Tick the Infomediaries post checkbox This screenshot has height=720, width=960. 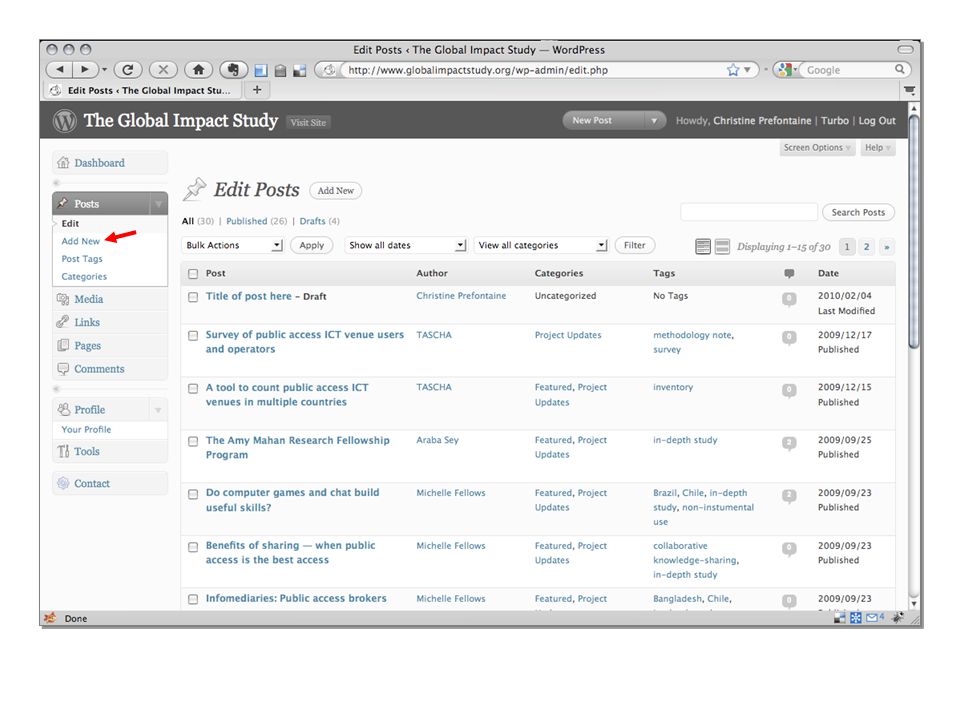pyautogui.click(x=193, y=599)
